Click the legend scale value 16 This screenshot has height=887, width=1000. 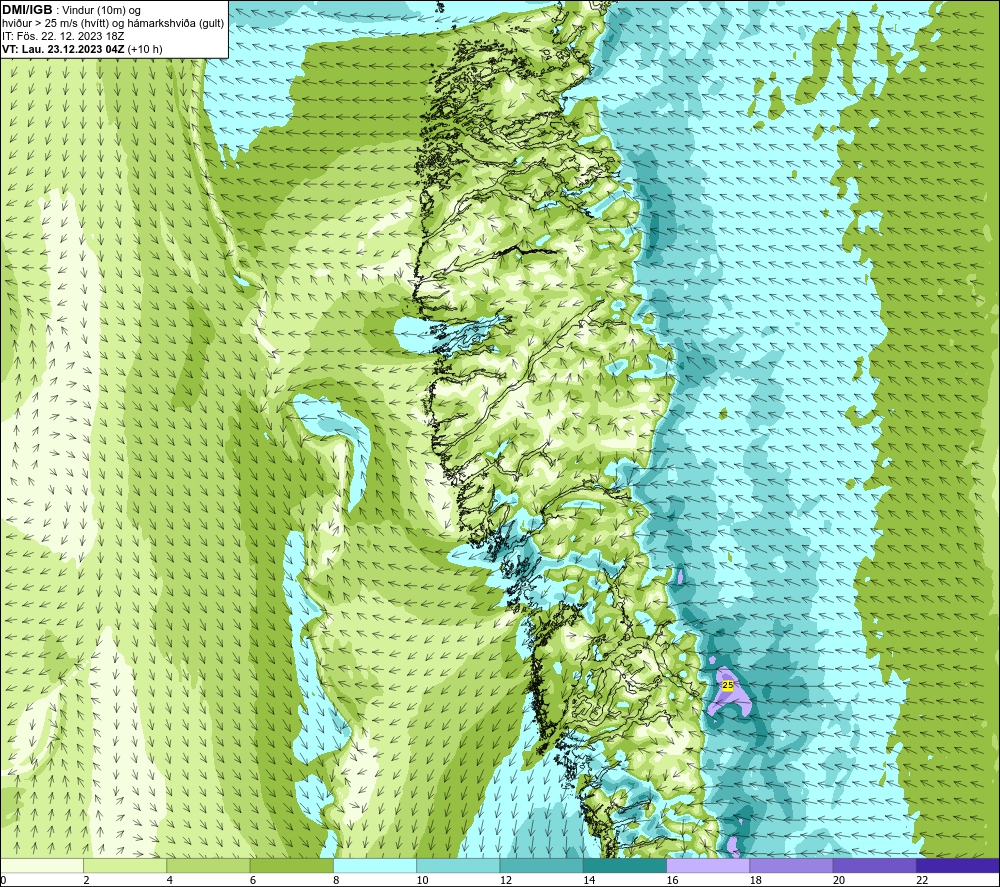tap(672, 881)
